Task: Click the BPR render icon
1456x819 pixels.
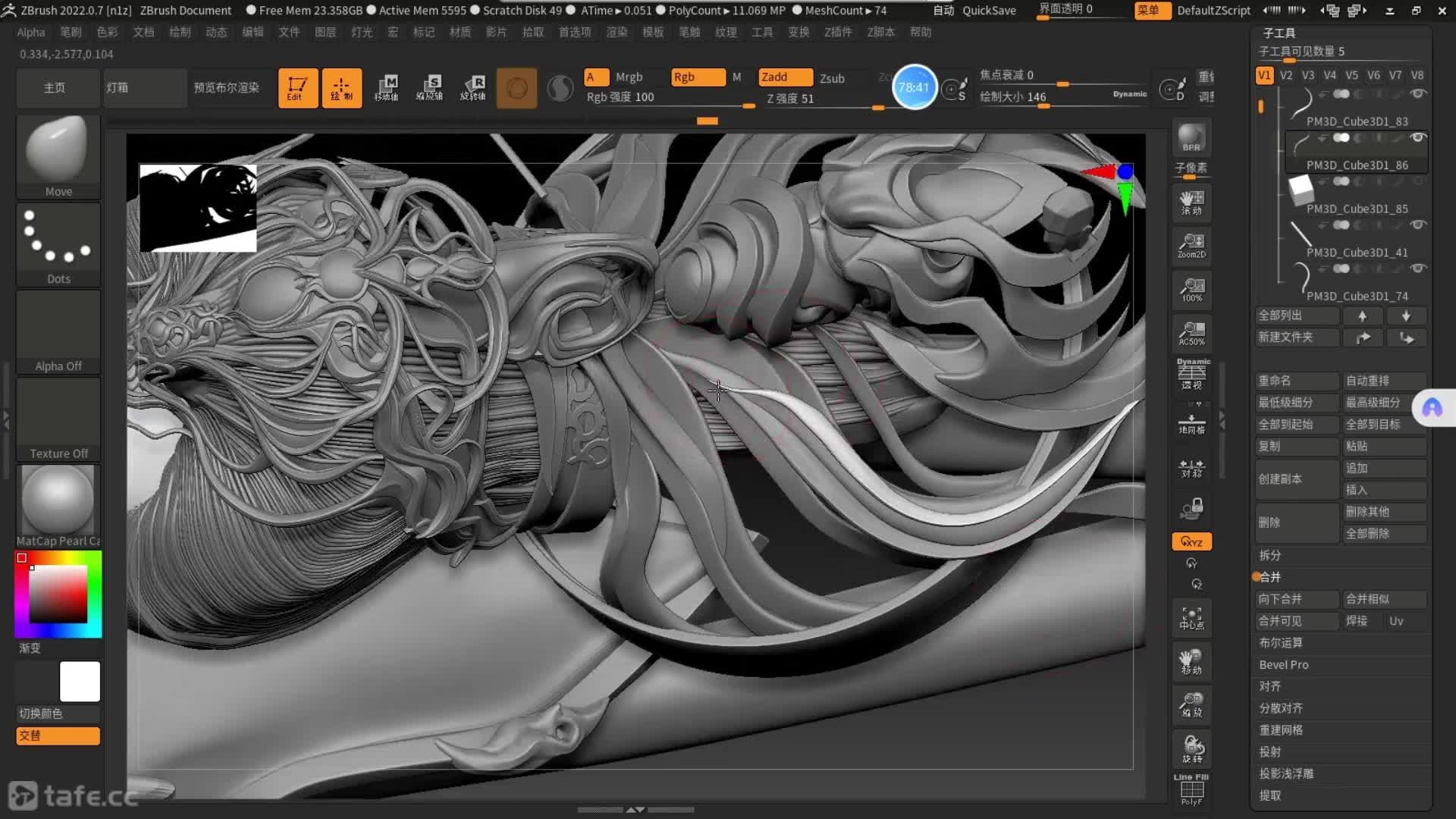Action: pyautogui.click(x=1191, y=138)
